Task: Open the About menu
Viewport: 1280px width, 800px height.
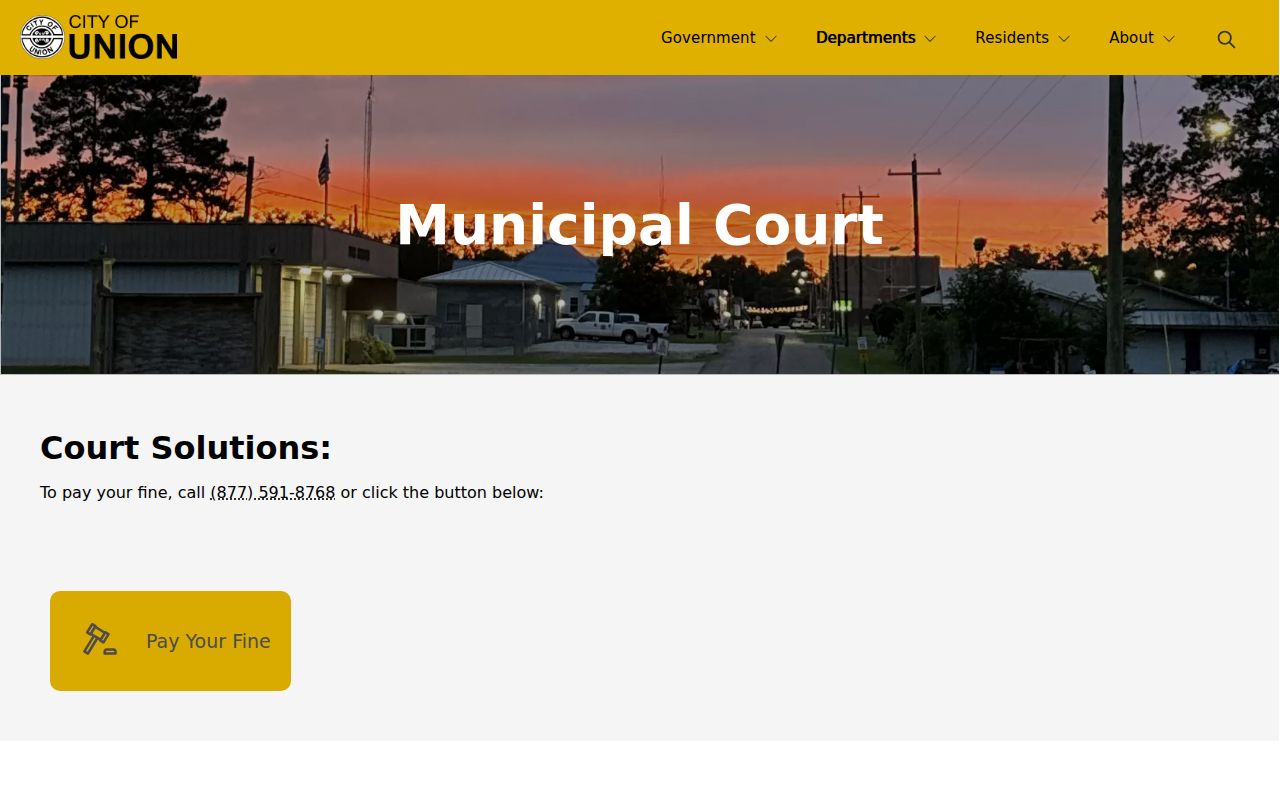Action: coord(1131,38)
